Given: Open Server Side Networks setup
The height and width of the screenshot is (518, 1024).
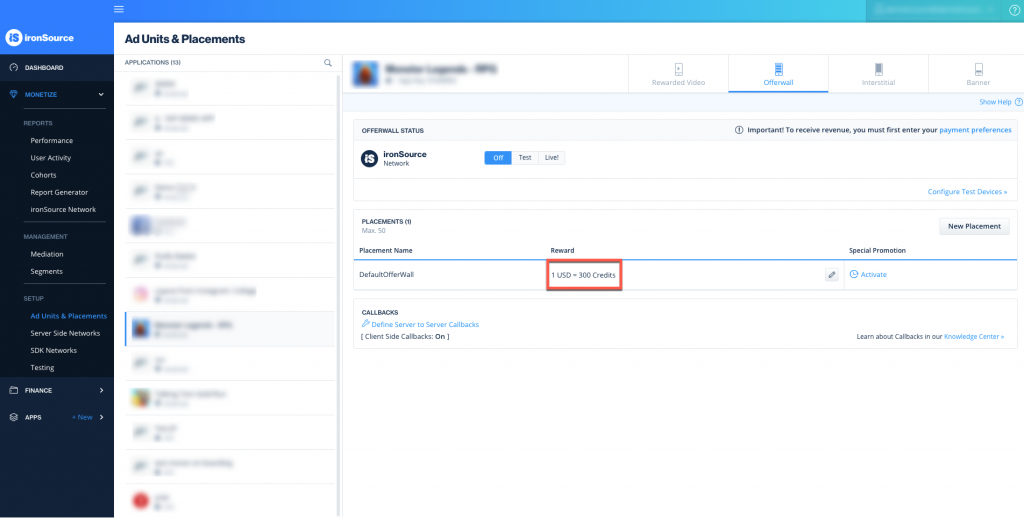Looking at the screenshot, I should (65, 333).
